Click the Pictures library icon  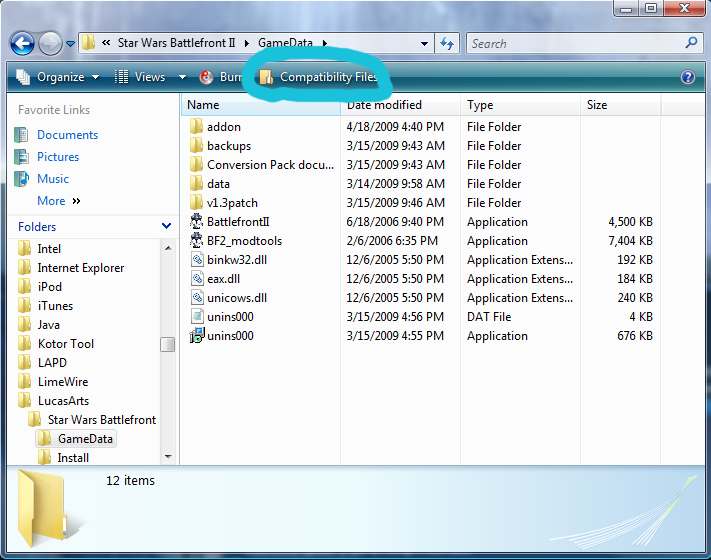(21, 156)
